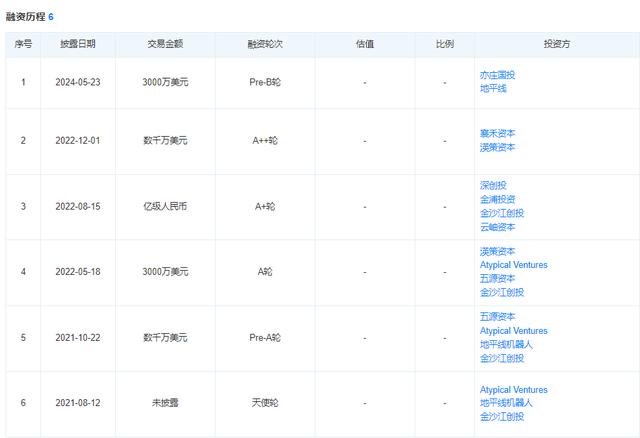The width and height of the screenshot is (640, 438).
Task: Open 襄禾资本 investor link
Action: pyautogui.click(x=497, y=133)
